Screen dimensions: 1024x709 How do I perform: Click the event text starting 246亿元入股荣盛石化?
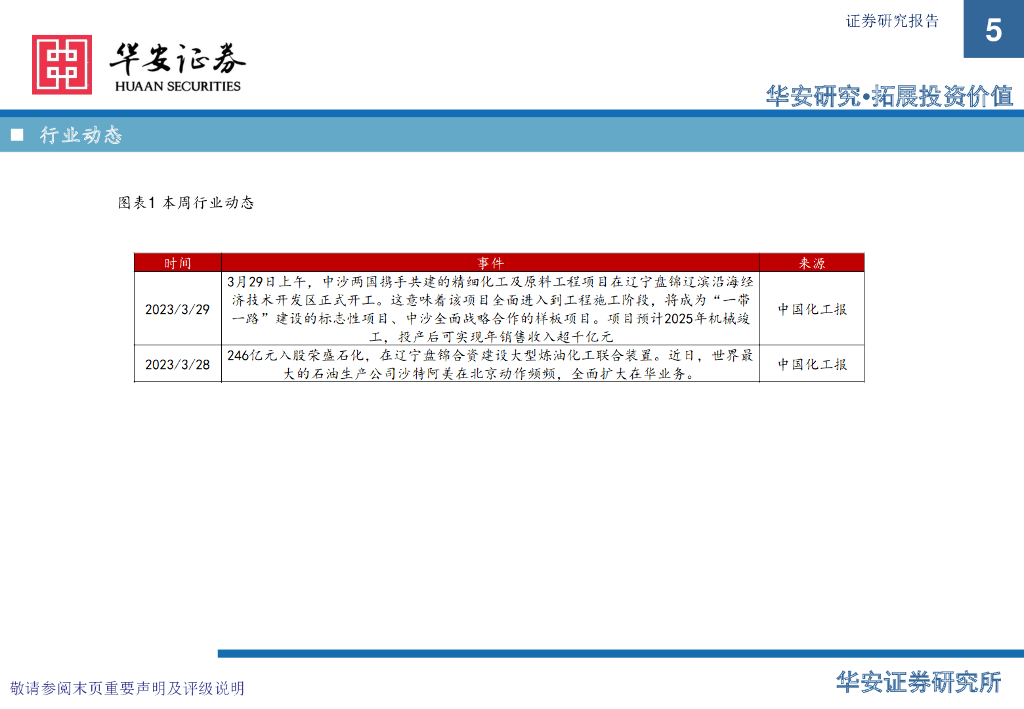490,364
